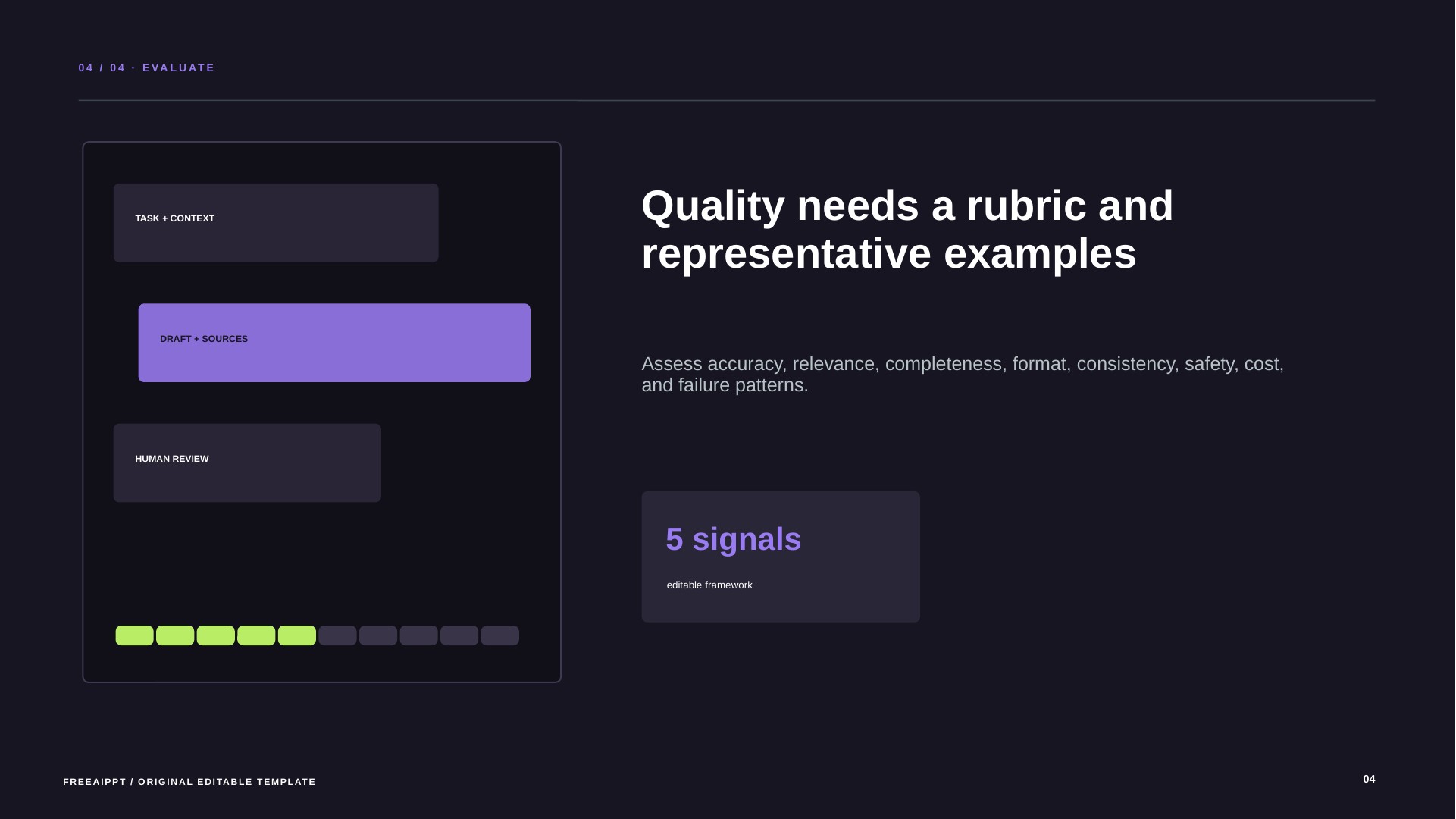The image size is (1456, 819).
Task: Click the purple DRAFT + SOURCES block
Action: click(334, 343)
